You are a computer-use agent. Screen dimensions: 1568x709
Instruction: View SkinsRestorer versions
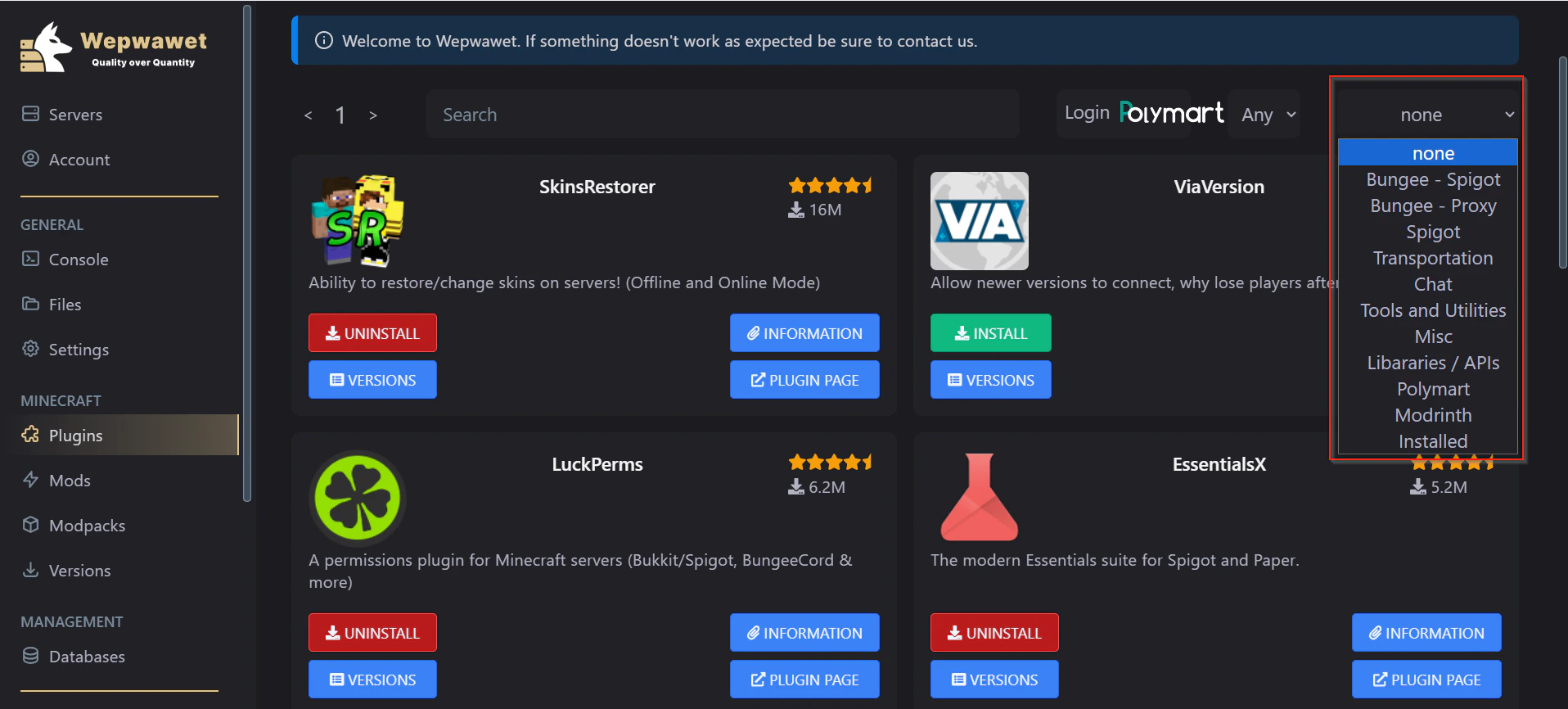click(372, 380)
